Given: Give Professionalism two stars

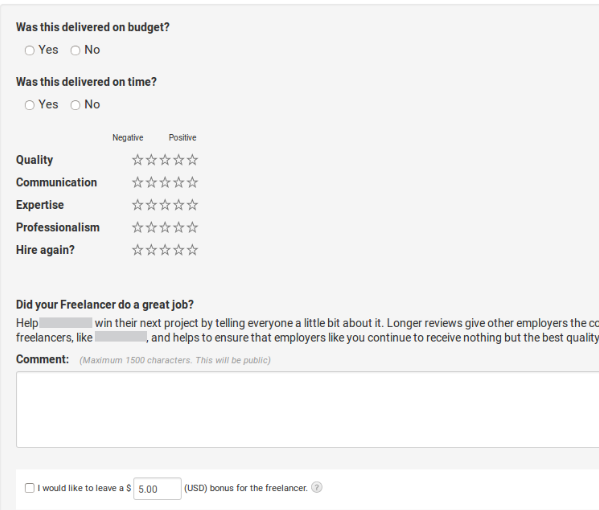Looking at the screenshot, I should [151, 227].
